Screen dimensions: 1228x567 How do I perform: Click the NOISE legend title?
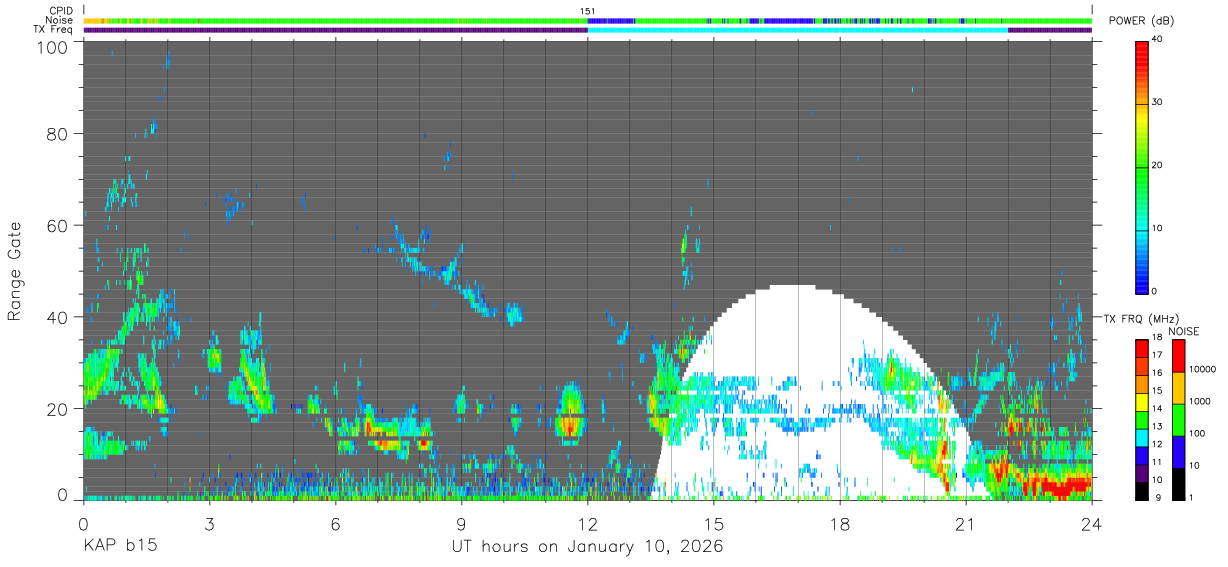(x=1185, y=331)
